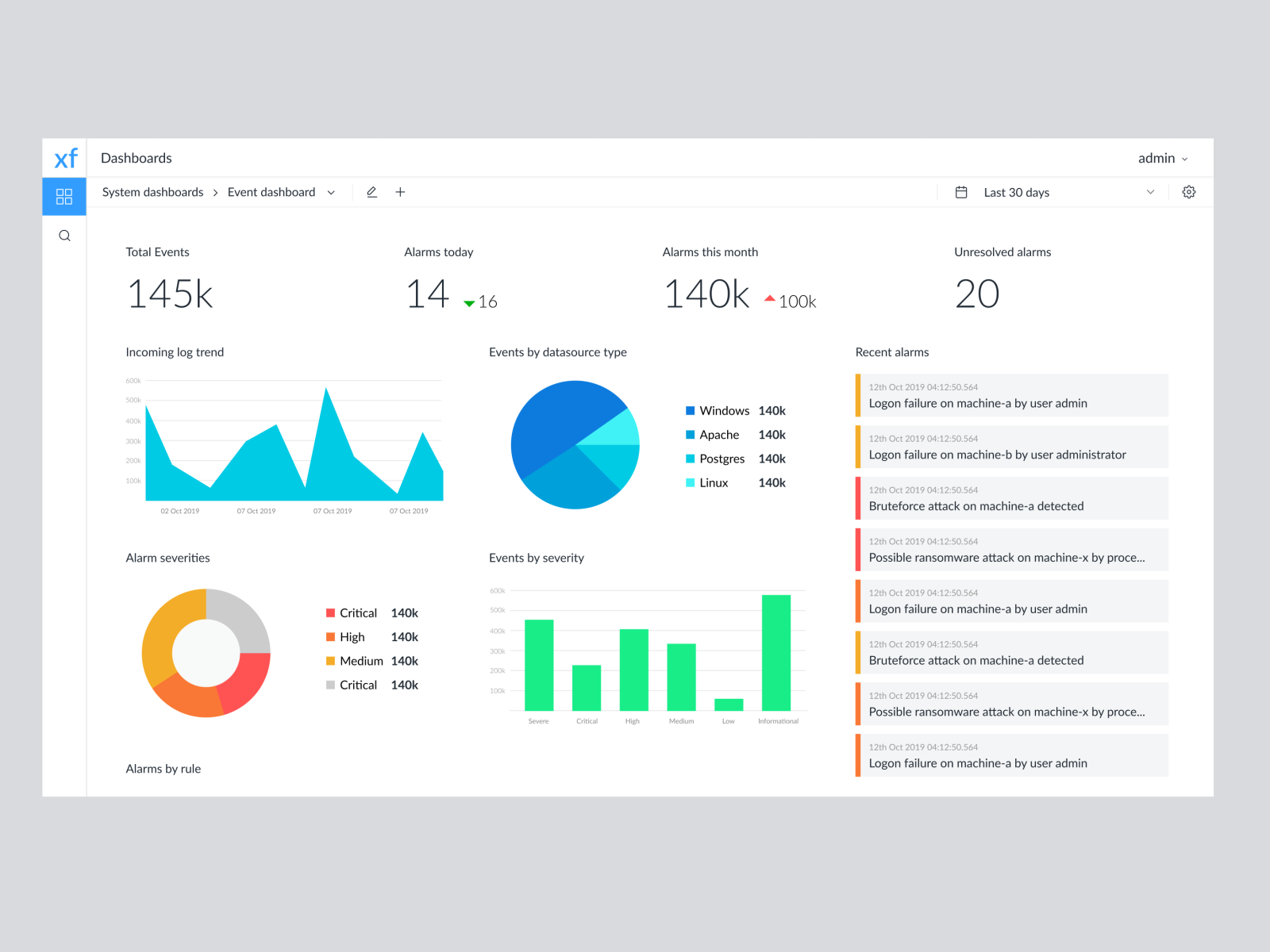This screenshot has width=1270, height=952.
Task: Click the xf logo icon
Action: click(x=64, y=158)
